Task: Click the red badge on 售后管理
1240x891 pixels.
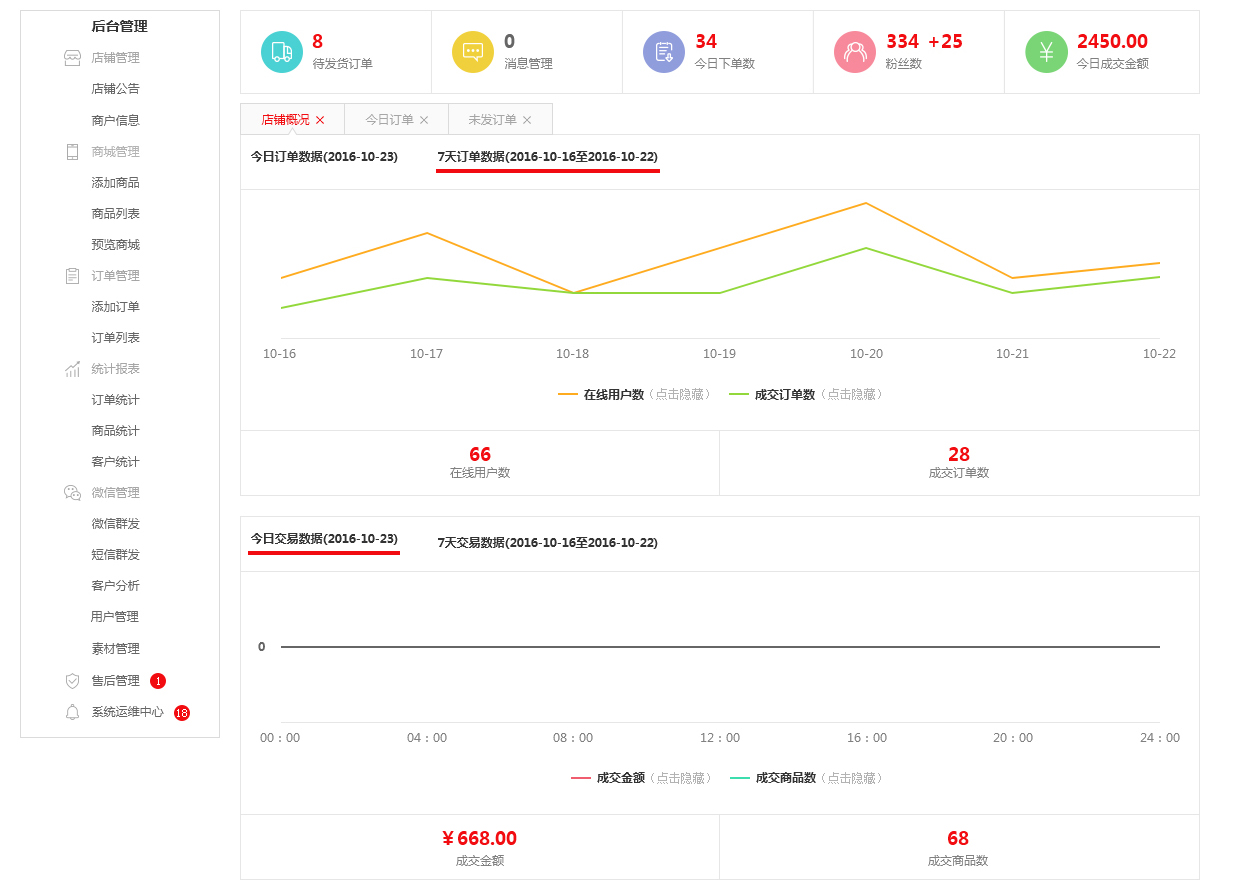Action: tap(158, 681)
